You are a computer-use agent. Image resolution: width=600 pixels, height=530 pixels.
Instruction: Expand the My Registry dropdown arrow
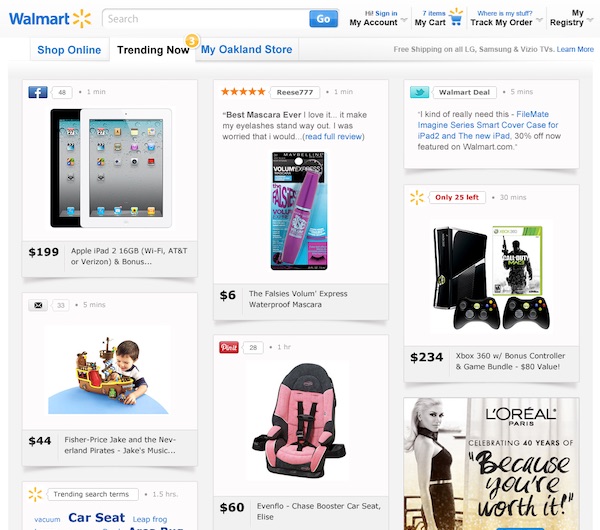(x=590, y=20)
